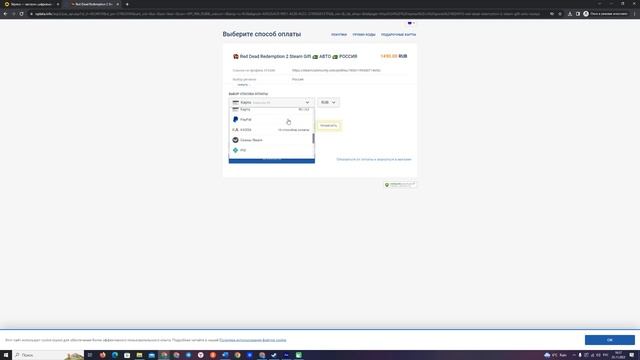Collapse the payment method dropdown via its arrow
This screenshot has height=360, width=640.
pyautogui.click(x=307, y=102)
